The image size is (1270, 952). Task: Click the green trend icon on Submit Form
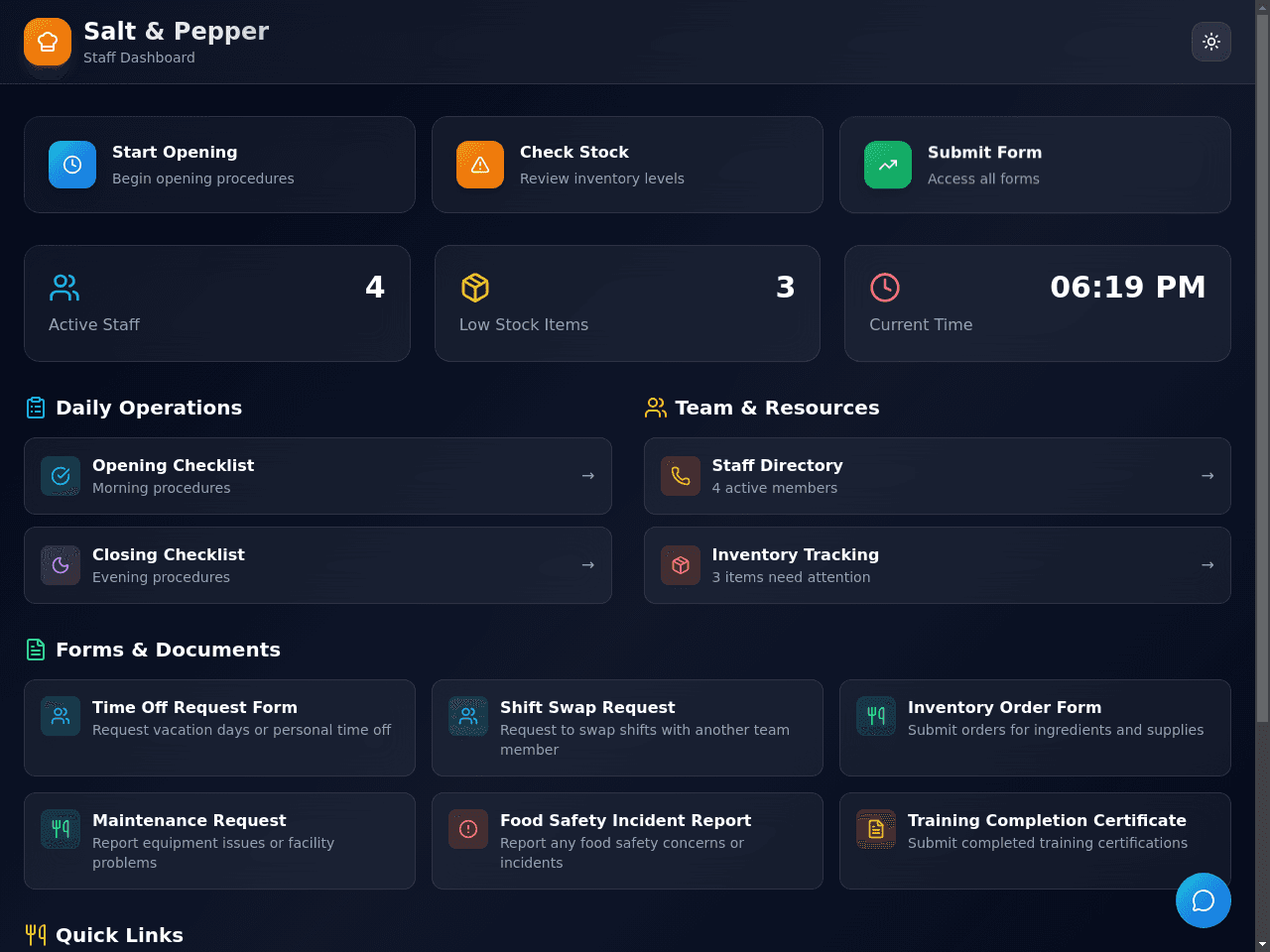pos(888,165)
